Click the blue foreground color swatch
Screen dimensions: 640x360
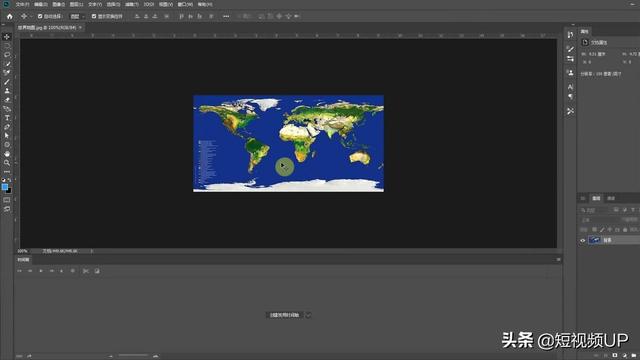click(x=4, y=187)
